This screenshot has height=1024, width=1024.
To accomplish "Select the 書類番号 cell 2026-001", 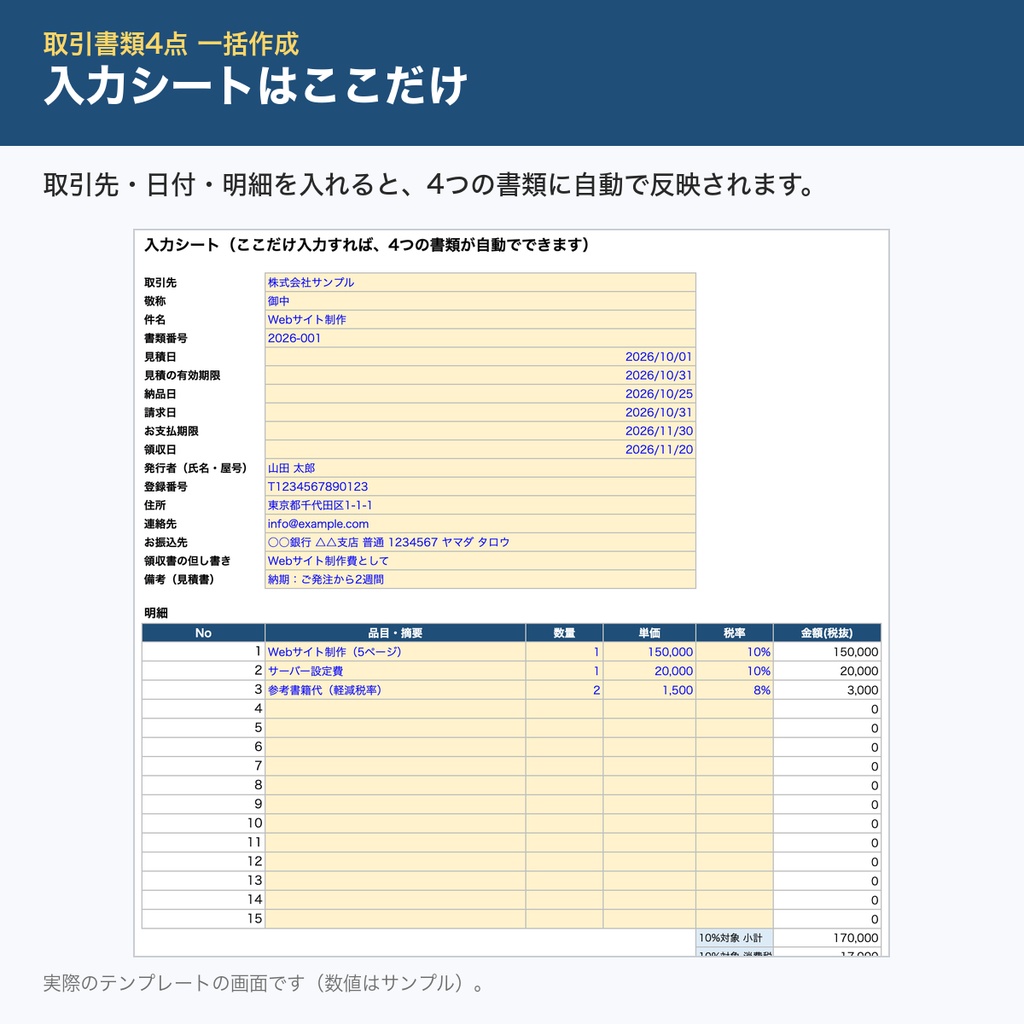I will (480, 338).
